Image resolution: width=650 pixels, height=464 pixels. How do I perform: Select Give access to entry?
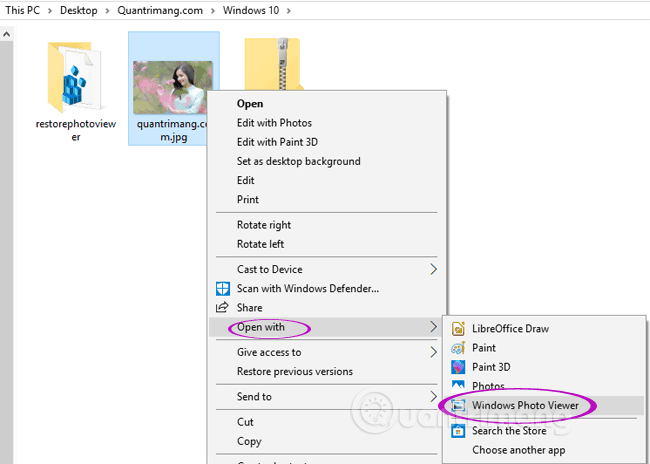click(327, 352)
